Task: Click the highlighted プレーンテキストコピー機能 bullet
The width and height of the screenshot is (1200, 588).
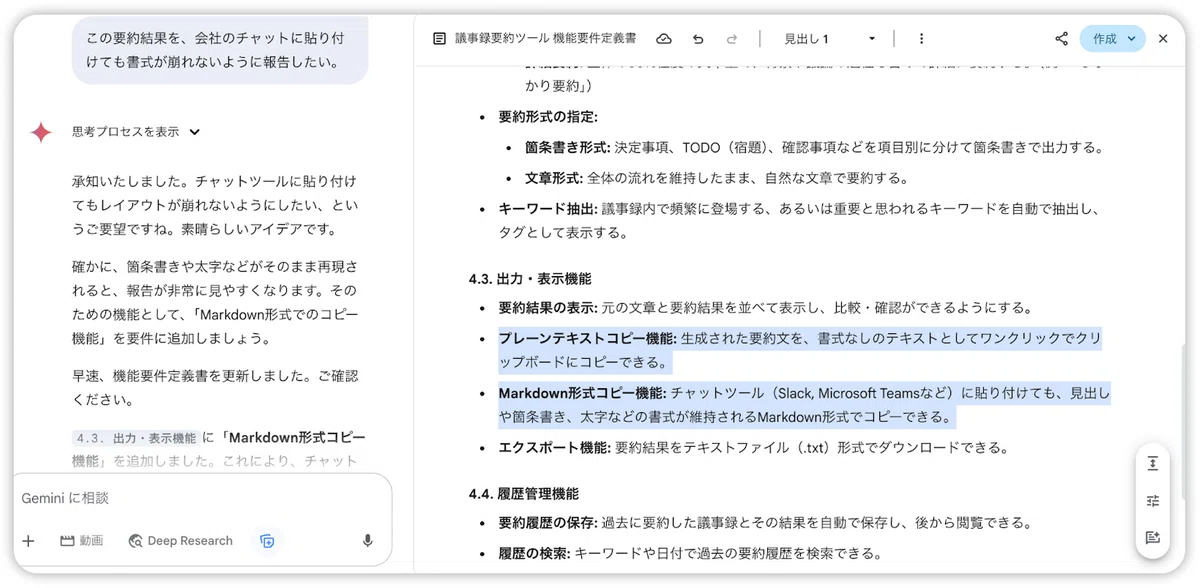Action: coord(800,350)
